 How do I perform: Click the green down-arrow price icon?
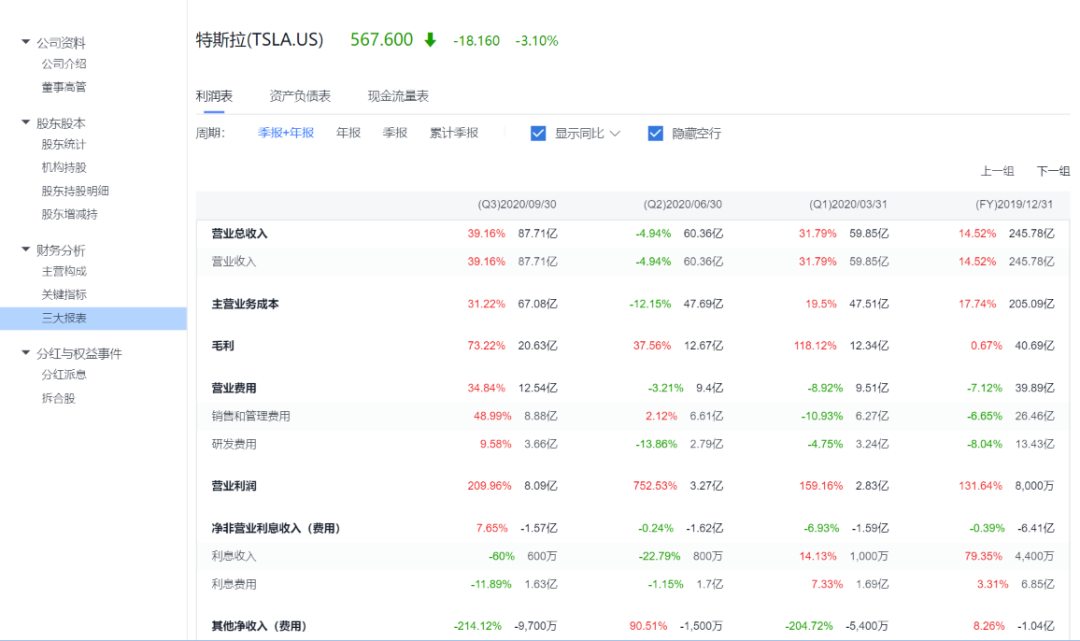pos(430,40)
